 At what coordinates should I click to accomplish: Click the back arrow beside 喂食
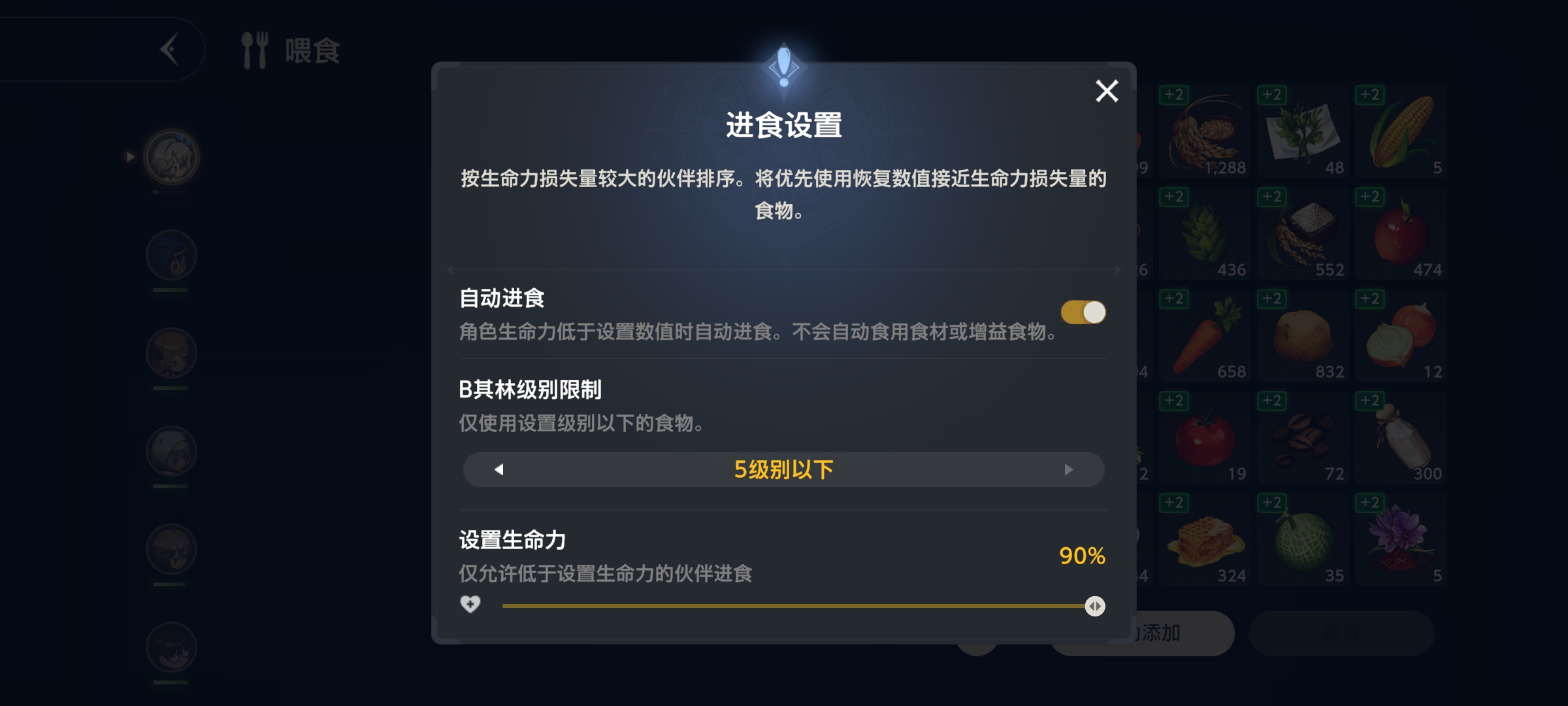coord(170,50)
